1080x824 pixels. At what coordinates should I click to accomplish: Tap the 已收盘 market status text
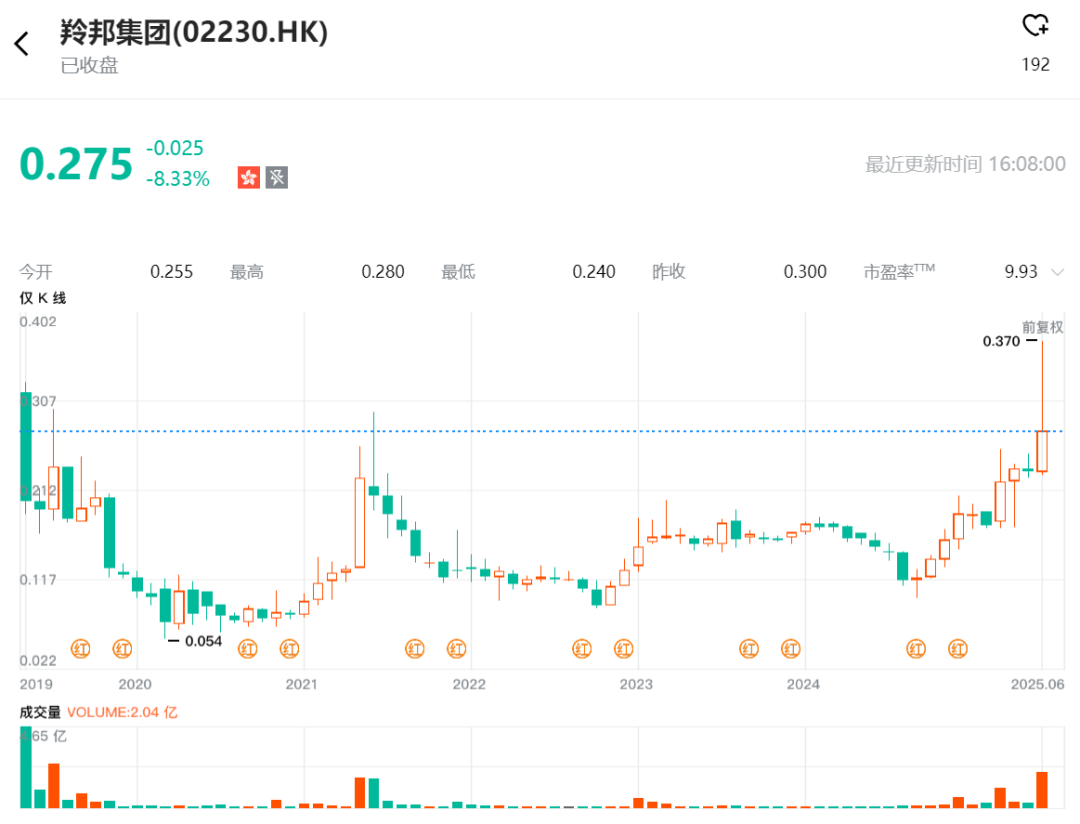(x=89, y=65)
